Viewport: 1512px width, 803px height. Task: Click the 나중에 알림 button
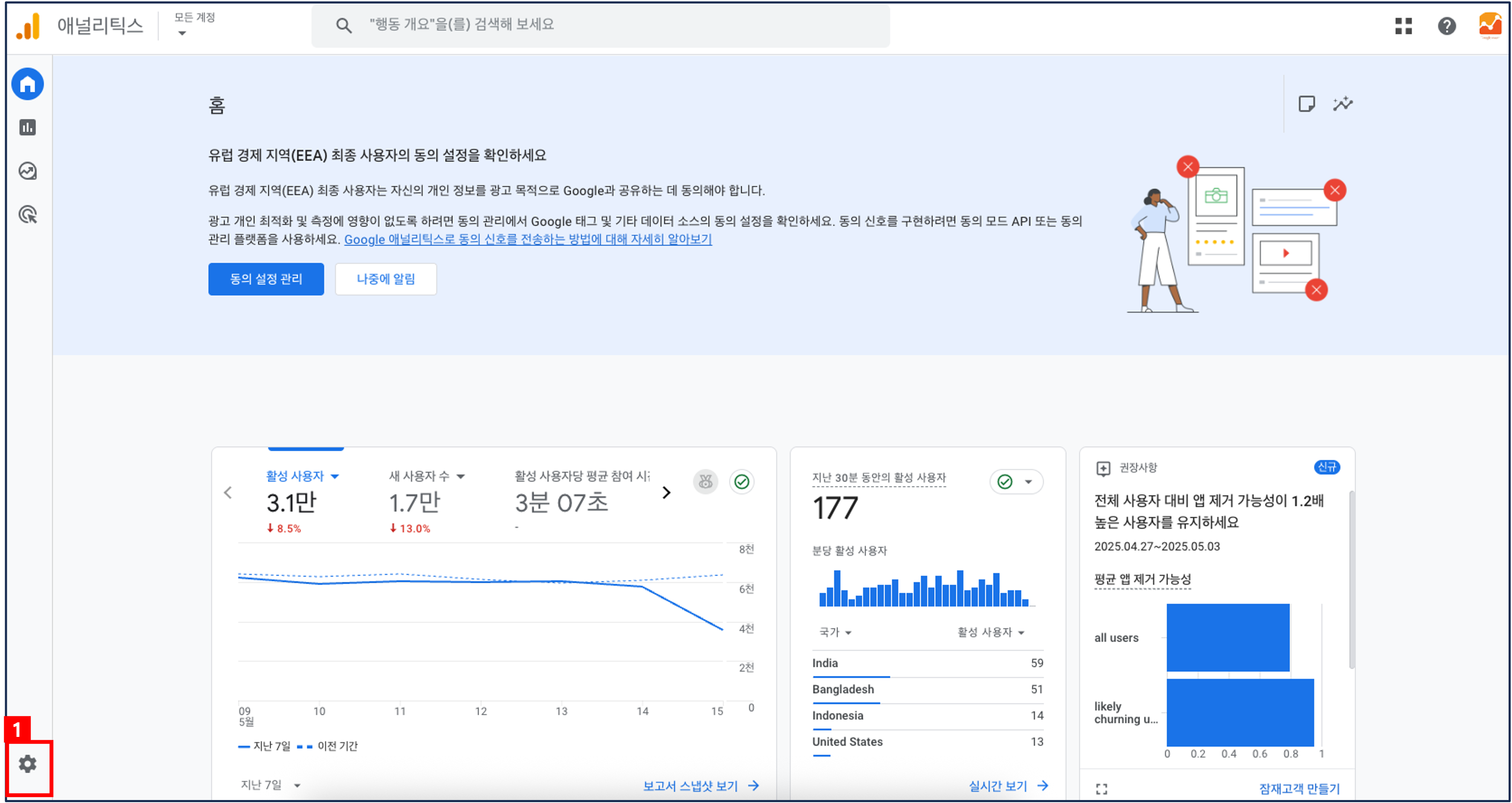click(386, 279)
